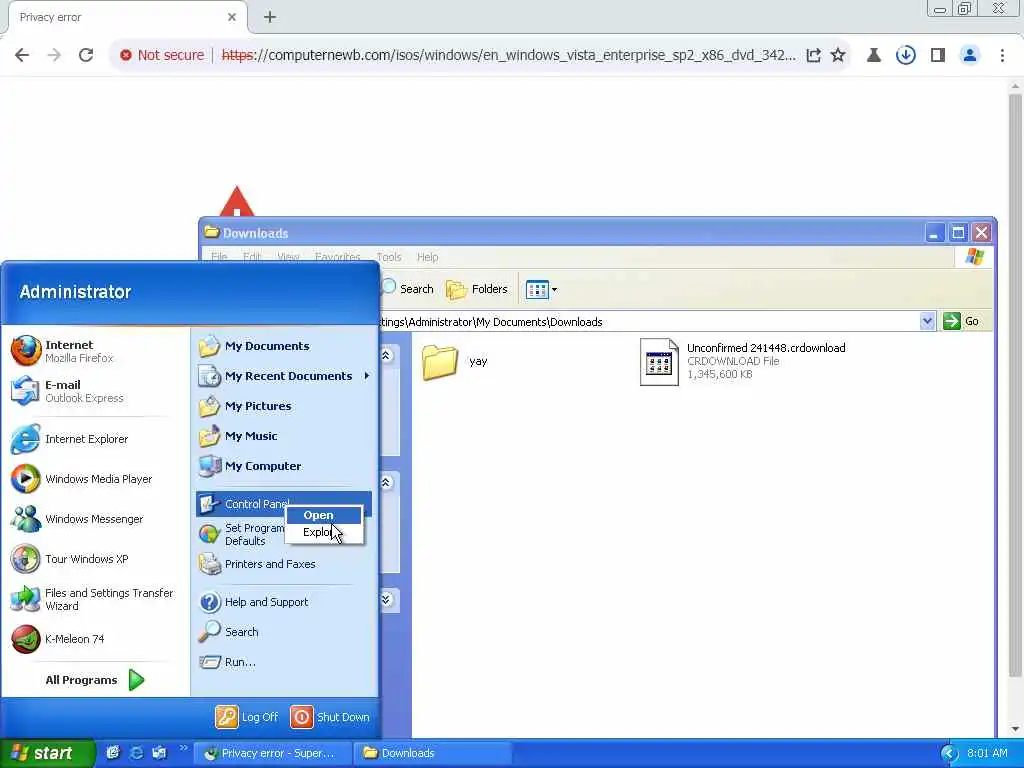
Task: Open Set Program Access and Defaults
Action: click(x=243, y=534)
